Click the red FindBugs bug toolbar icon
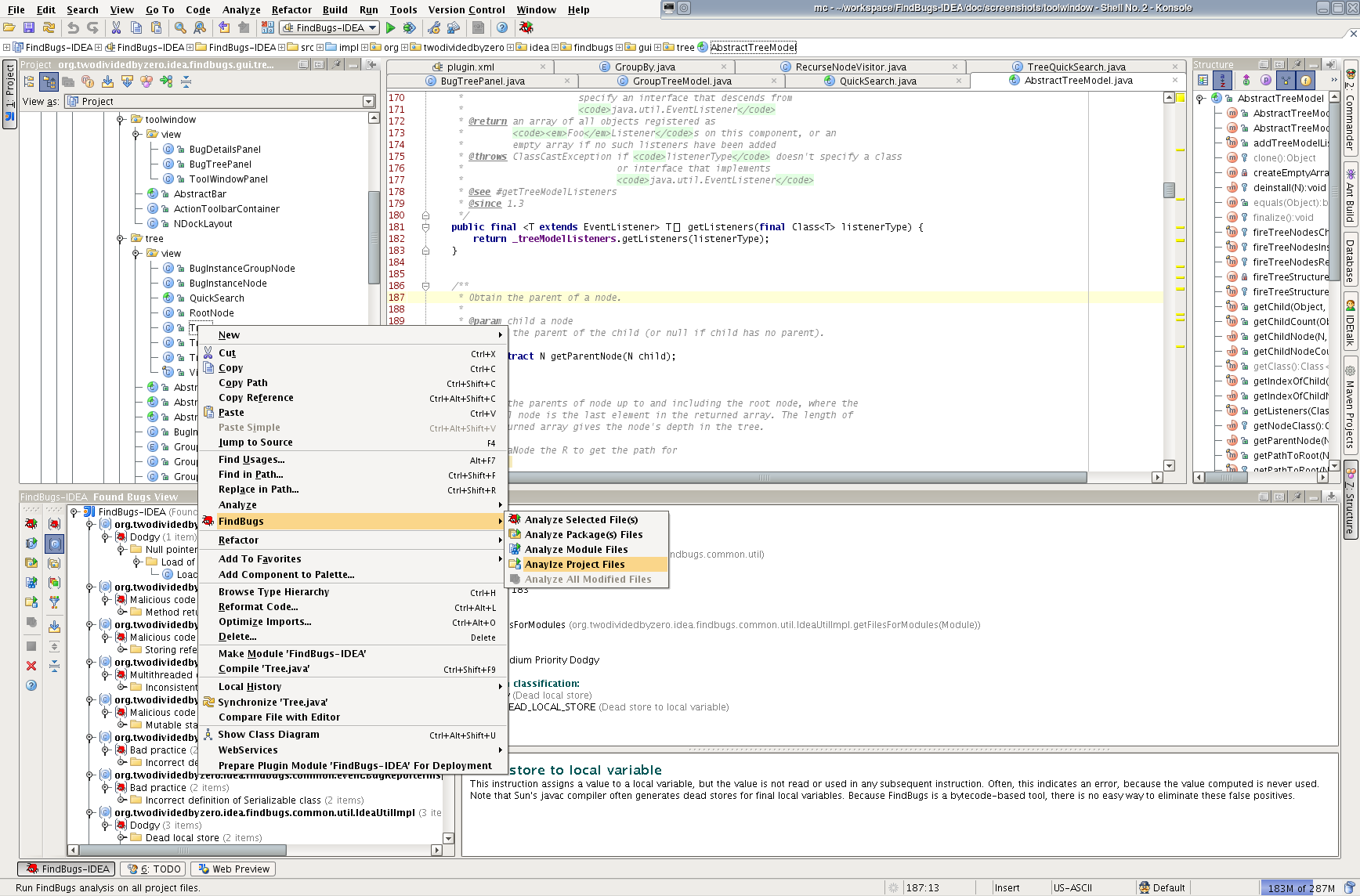This screenshot has height=896, width=1360. point(526,28)
